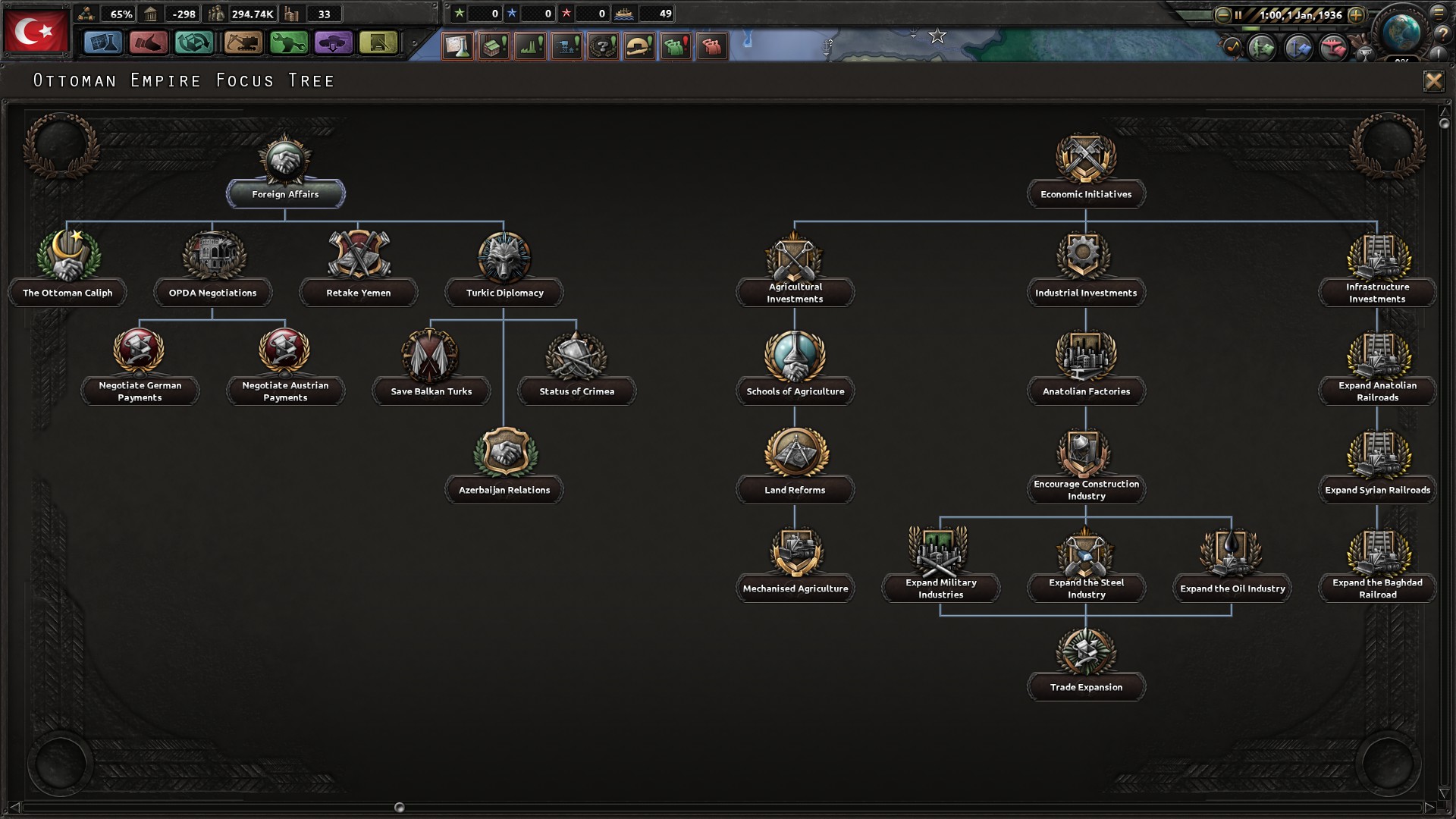
Task: Click the Save Balkan Turks focus icon
Action: [431, 354]
